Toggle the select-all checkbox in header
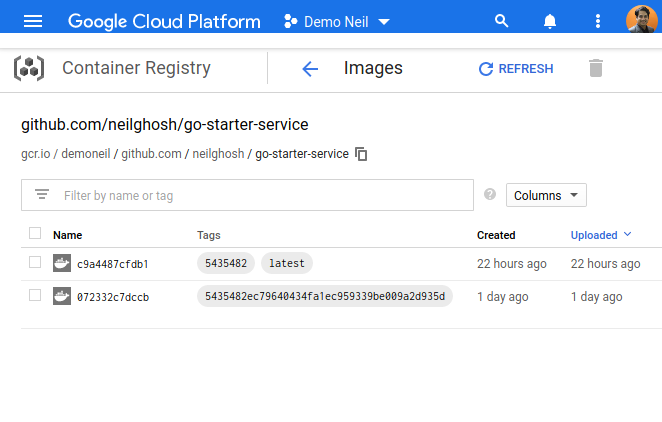The height and width of the screenshot is (422, 662). 35,234
